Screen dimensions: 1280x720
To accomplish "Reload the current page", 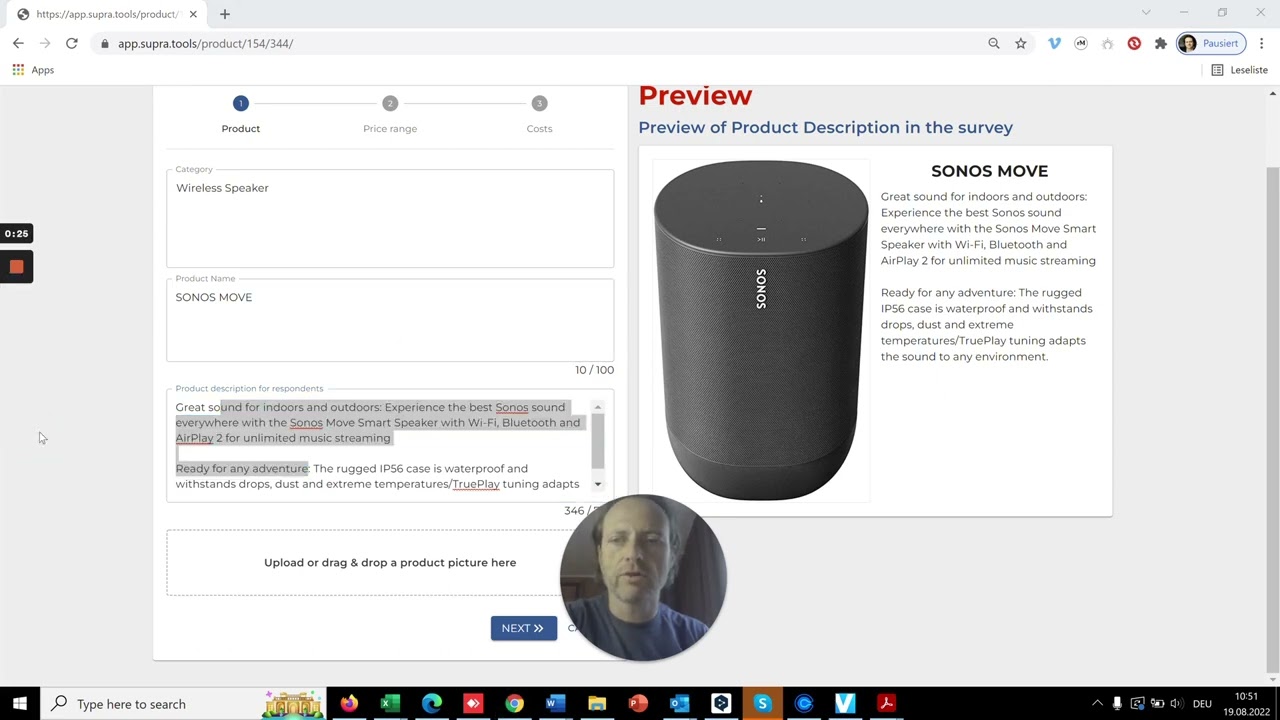I will tap(72, 43).
